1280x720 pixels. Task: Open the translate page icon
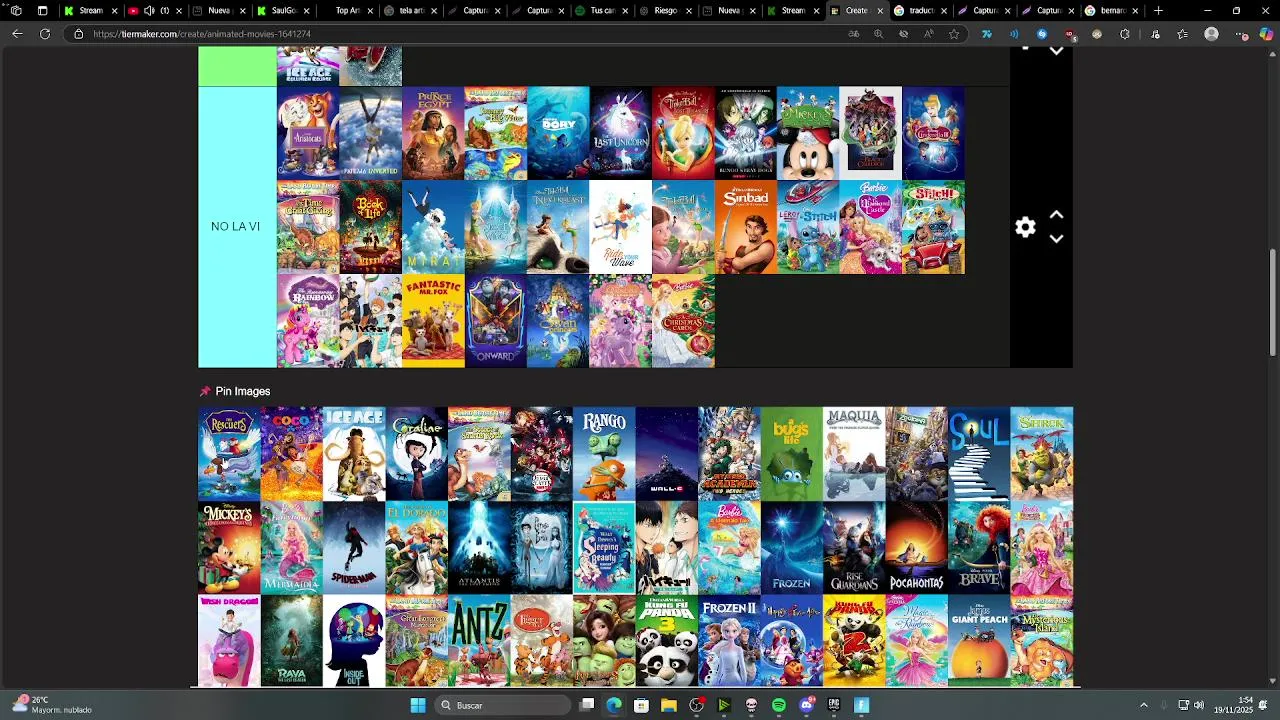coord(853,34)
